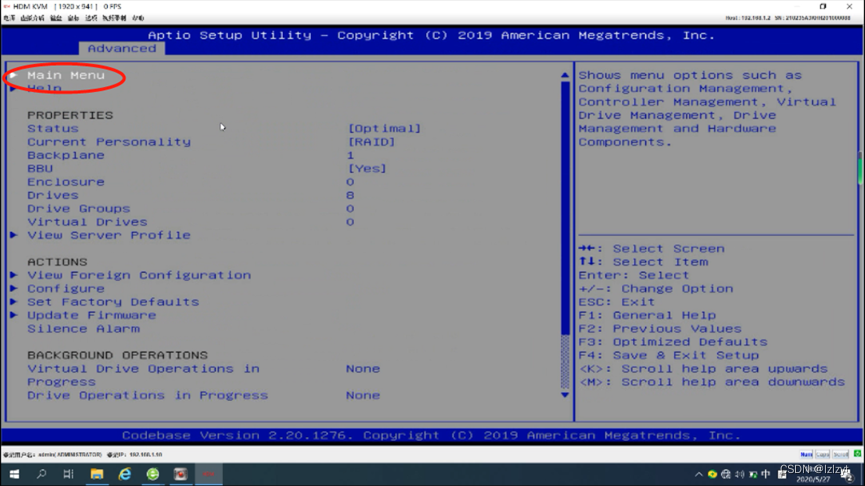Select the Advanced tab

[x=122, y=49]
